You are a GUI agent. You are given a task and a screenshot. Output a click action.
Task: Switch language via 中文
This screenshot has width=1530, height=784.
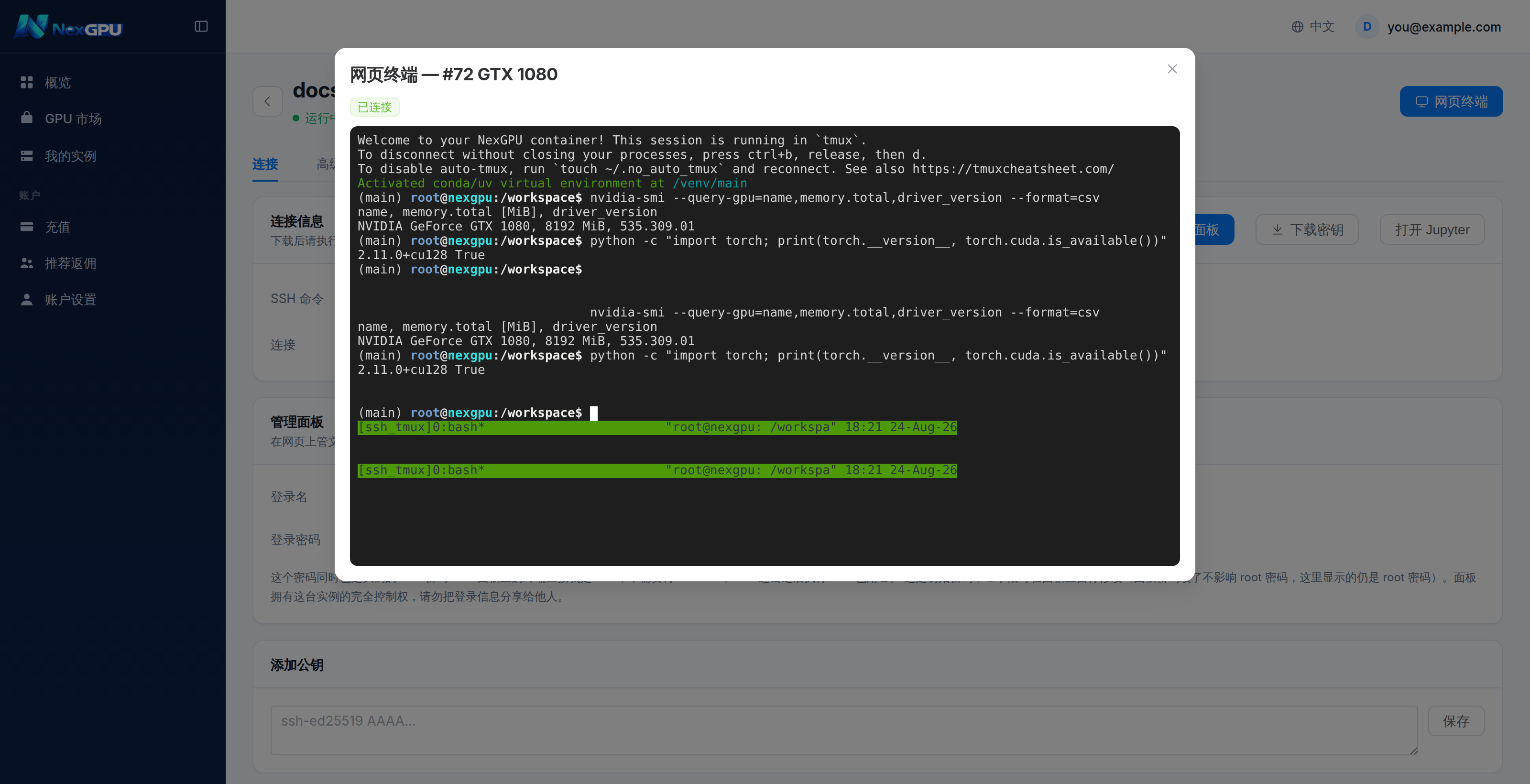click(1312, 27)
